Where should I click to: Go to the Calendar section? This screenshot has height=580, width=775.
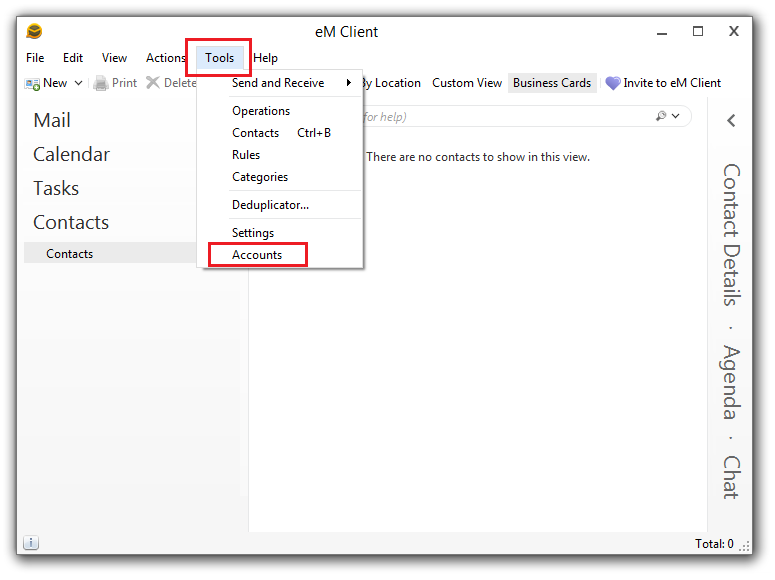[x=71, y=154]
